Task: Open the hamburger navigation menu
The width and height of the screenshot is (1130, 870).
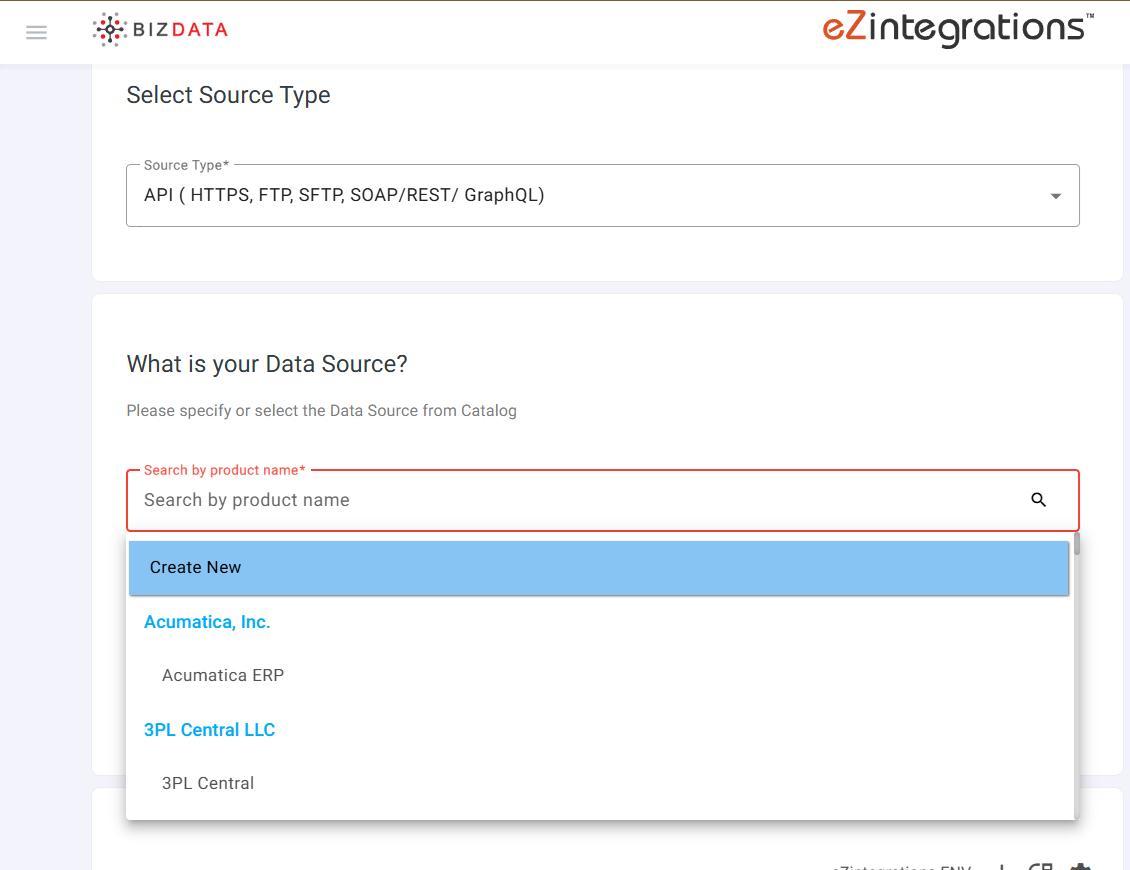Action: click(36, 31)
